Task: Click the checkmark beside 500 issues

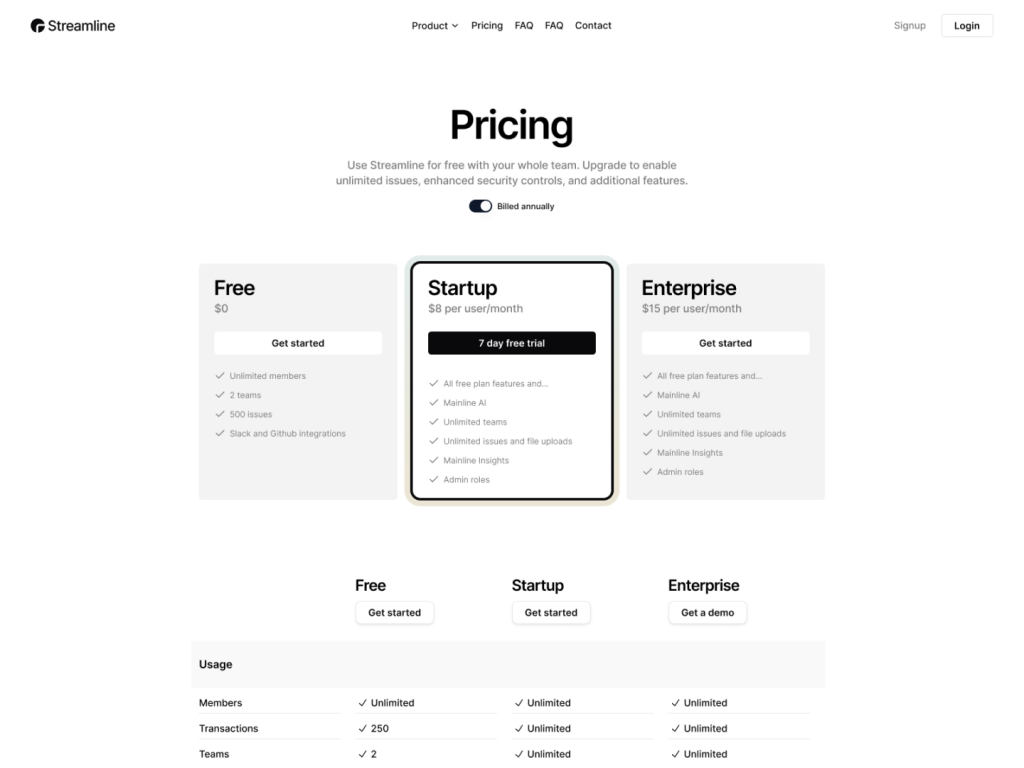Action: (220, 414)
